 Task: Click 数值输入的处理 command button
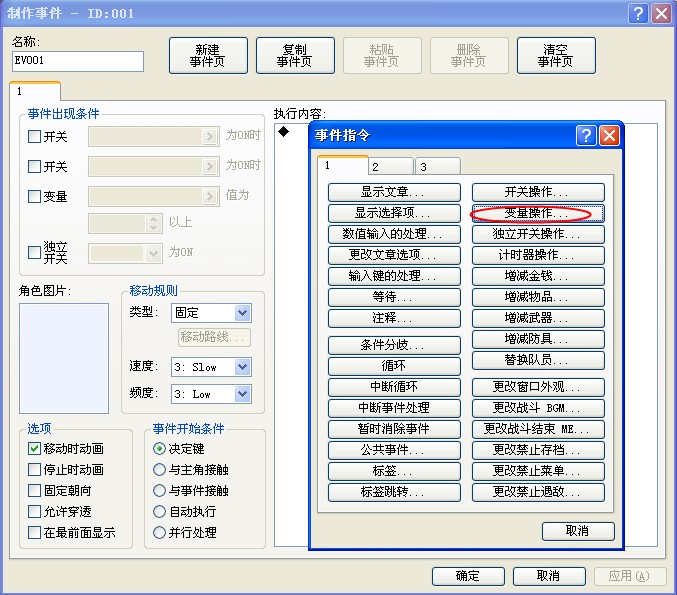(394, 234)
